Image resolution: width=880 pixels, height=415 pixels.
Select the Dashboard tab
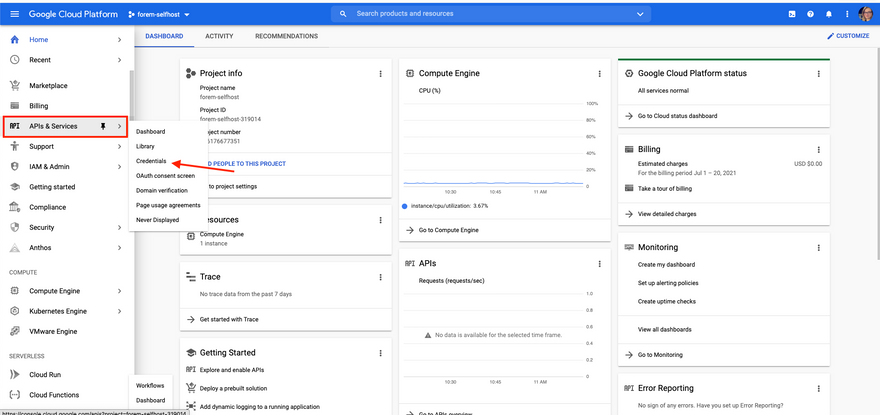pyautogui.click(x=164, y=36)
